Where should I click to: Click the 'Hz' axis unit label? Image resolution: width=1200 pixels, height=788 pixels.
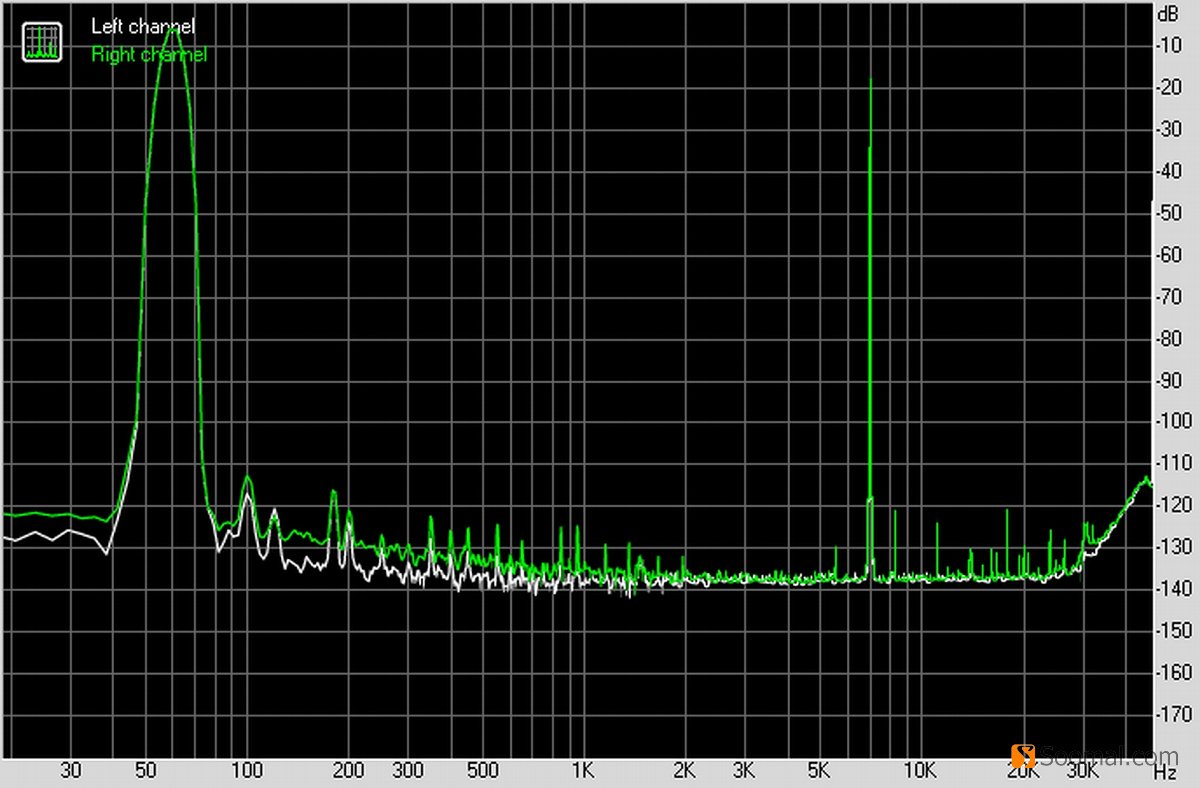(x=1165, y=772)
